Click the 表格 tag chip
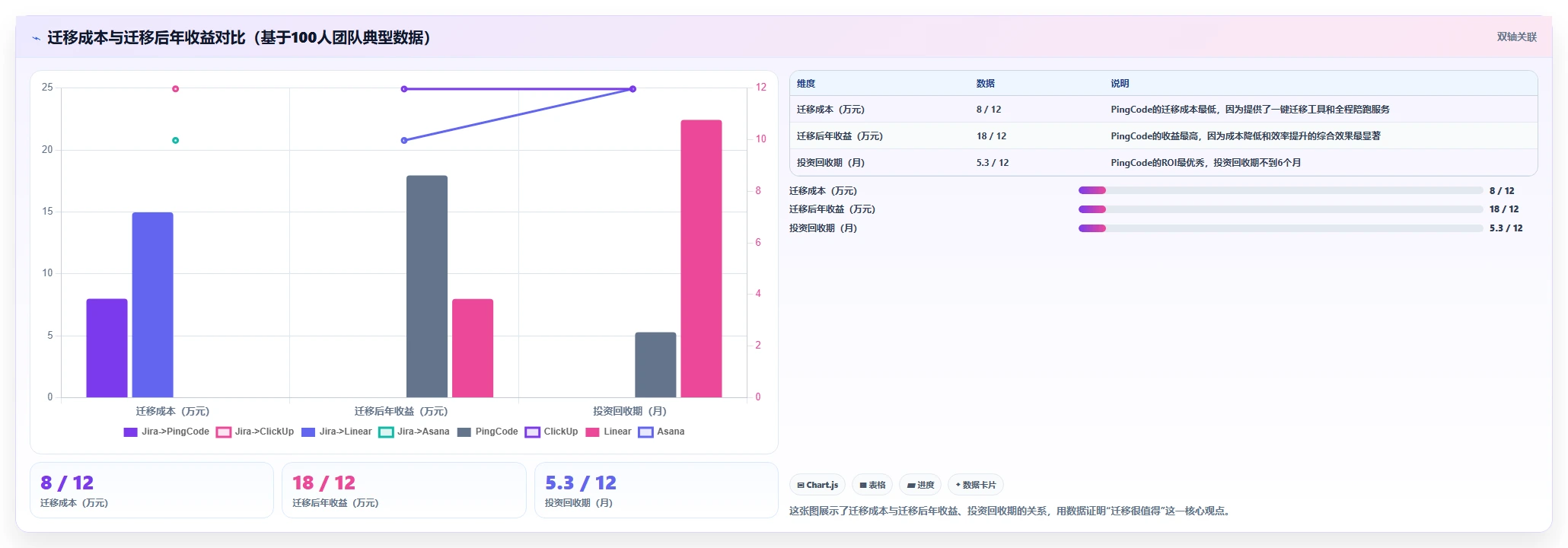Screen dimensions: 1568x548 tap(872, 485)
